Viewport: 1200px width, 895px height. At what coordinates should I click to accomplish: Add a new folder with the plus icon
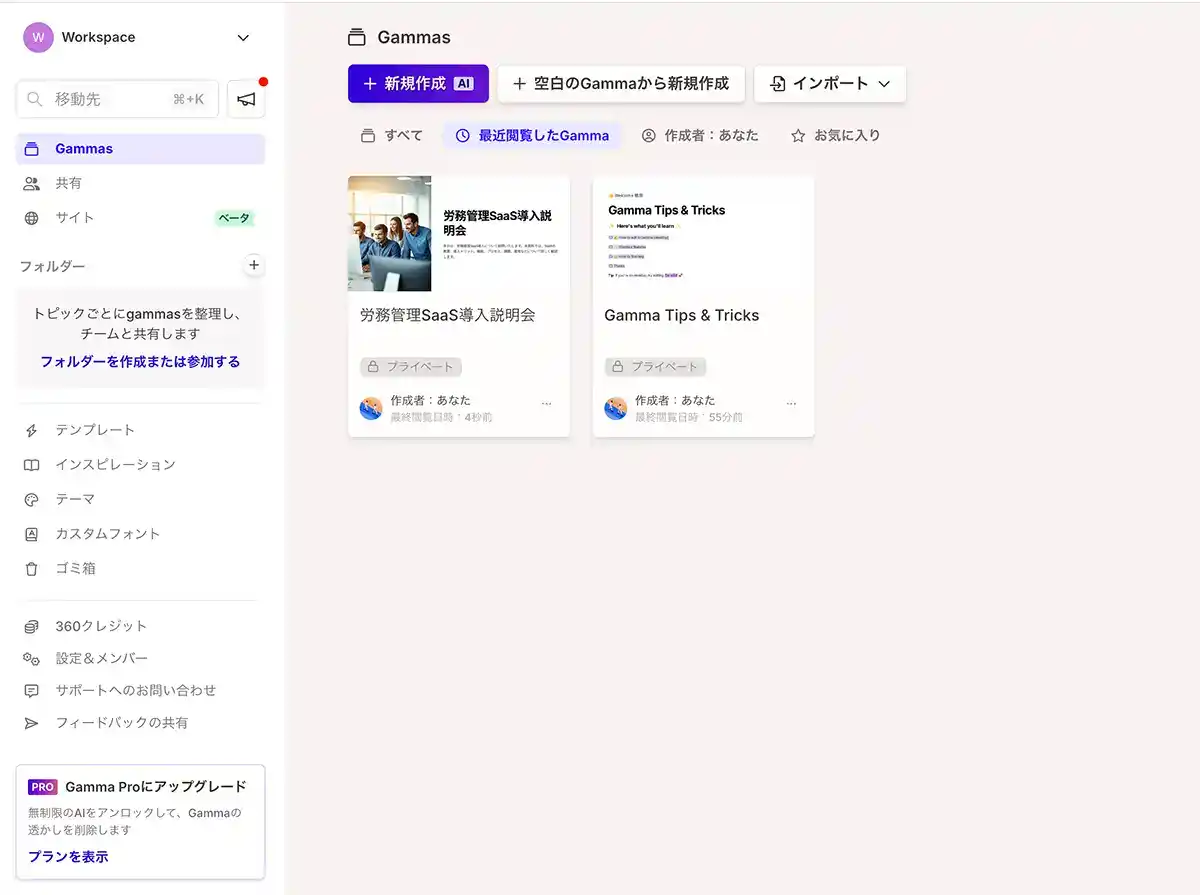(254, 265)
